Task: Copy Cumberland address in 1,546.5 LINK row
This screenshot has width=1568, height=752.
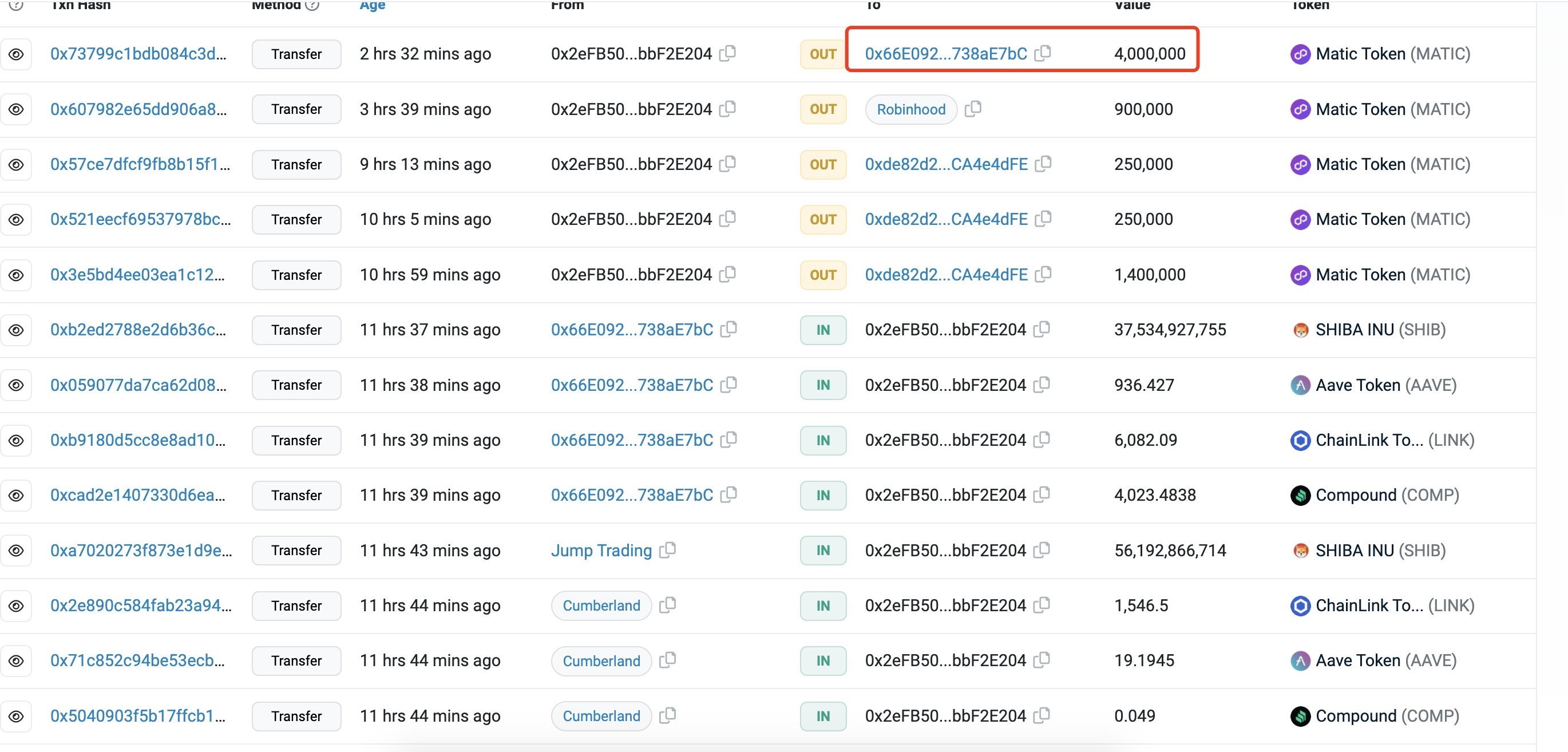Action: tap(668, 605)
